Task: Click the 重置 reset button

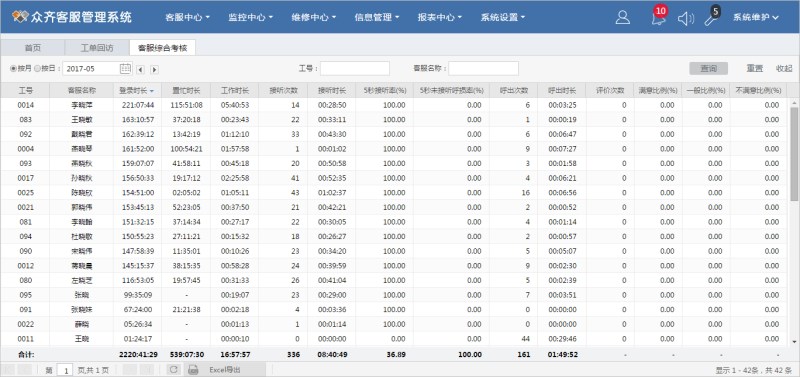Action: tap(755, 68)
